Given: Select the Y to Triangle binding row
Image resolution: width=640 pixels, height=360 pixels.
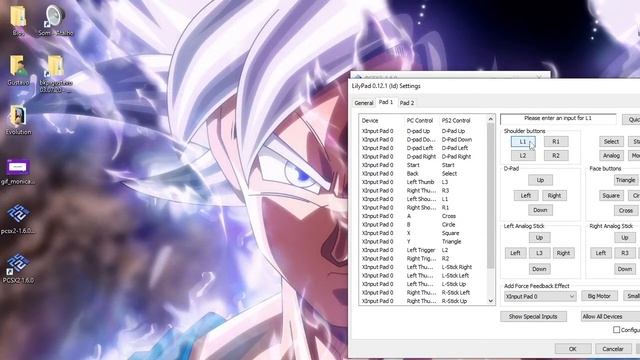Looking at the screenshot, I should (423, 242).
